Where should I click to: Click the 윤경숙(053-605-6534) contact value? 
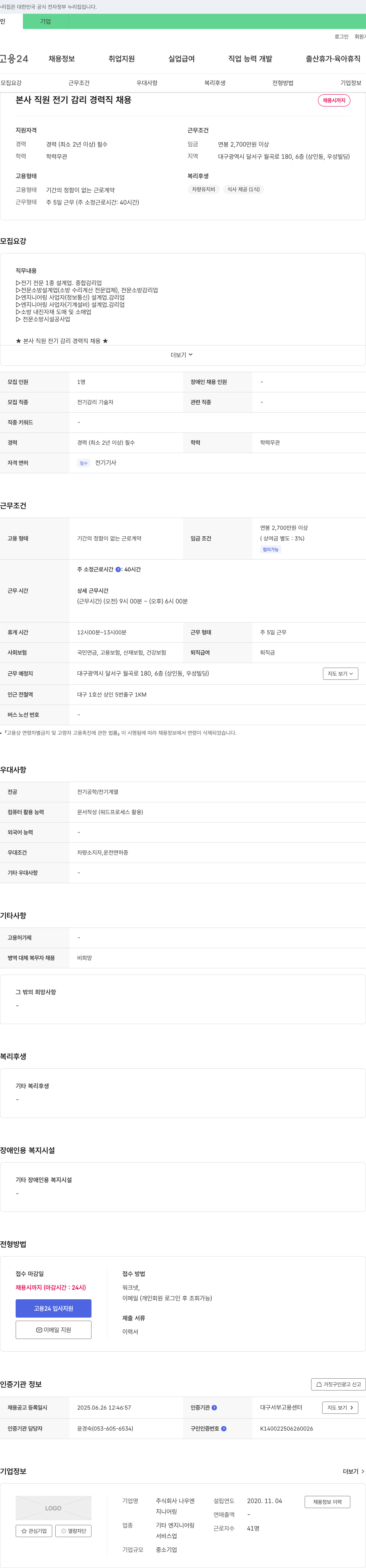pos(105,1429)
